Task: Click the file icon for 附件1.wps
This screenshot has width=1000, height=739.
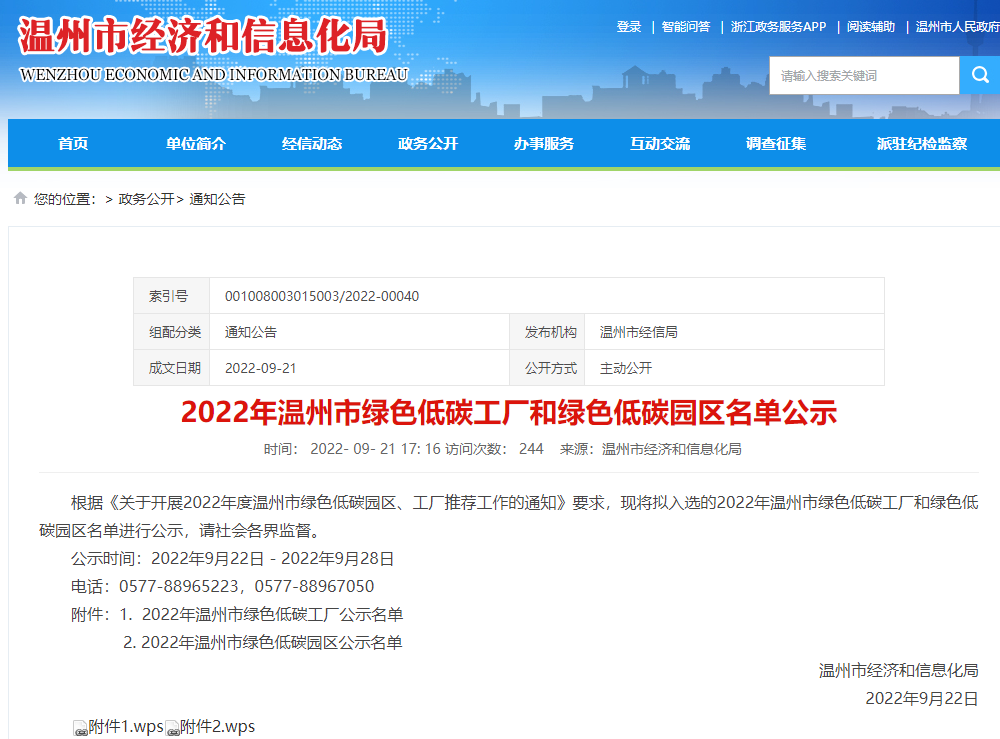Action: tap(80, 728)
